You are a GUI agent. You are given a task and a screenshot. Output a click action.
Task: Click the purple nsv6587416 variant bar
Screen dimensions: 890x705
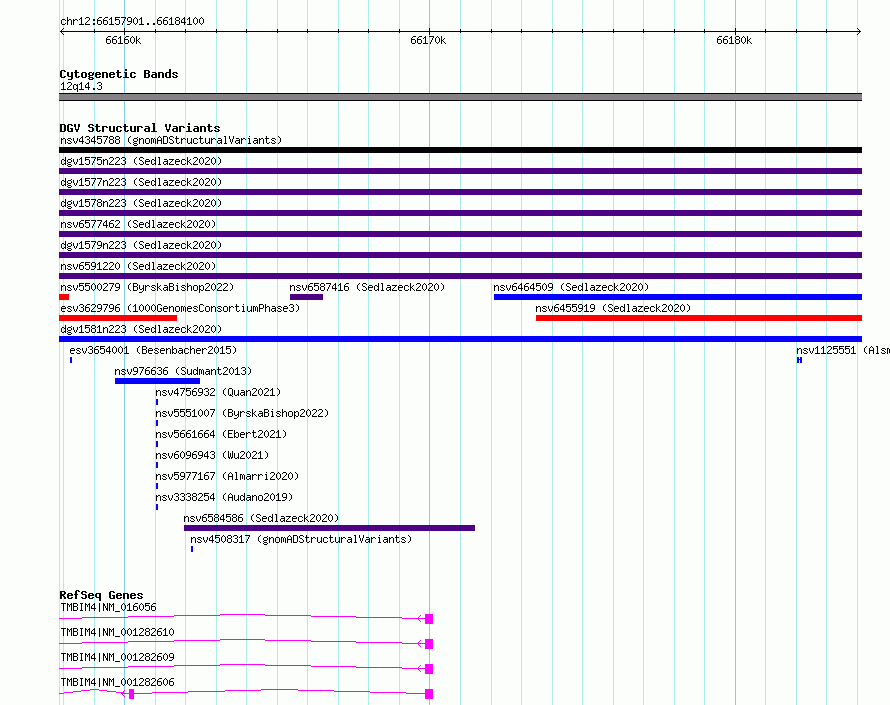click(x=307, y=297)
